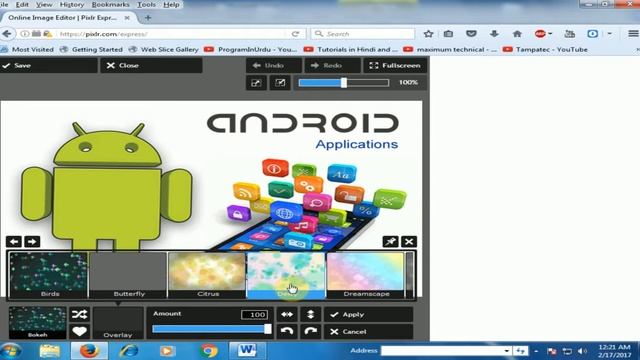Image resolution: width=640 pixels, height=360 pixels.
Task: Click previous overlay arrow icon
Action: (14, 242)
